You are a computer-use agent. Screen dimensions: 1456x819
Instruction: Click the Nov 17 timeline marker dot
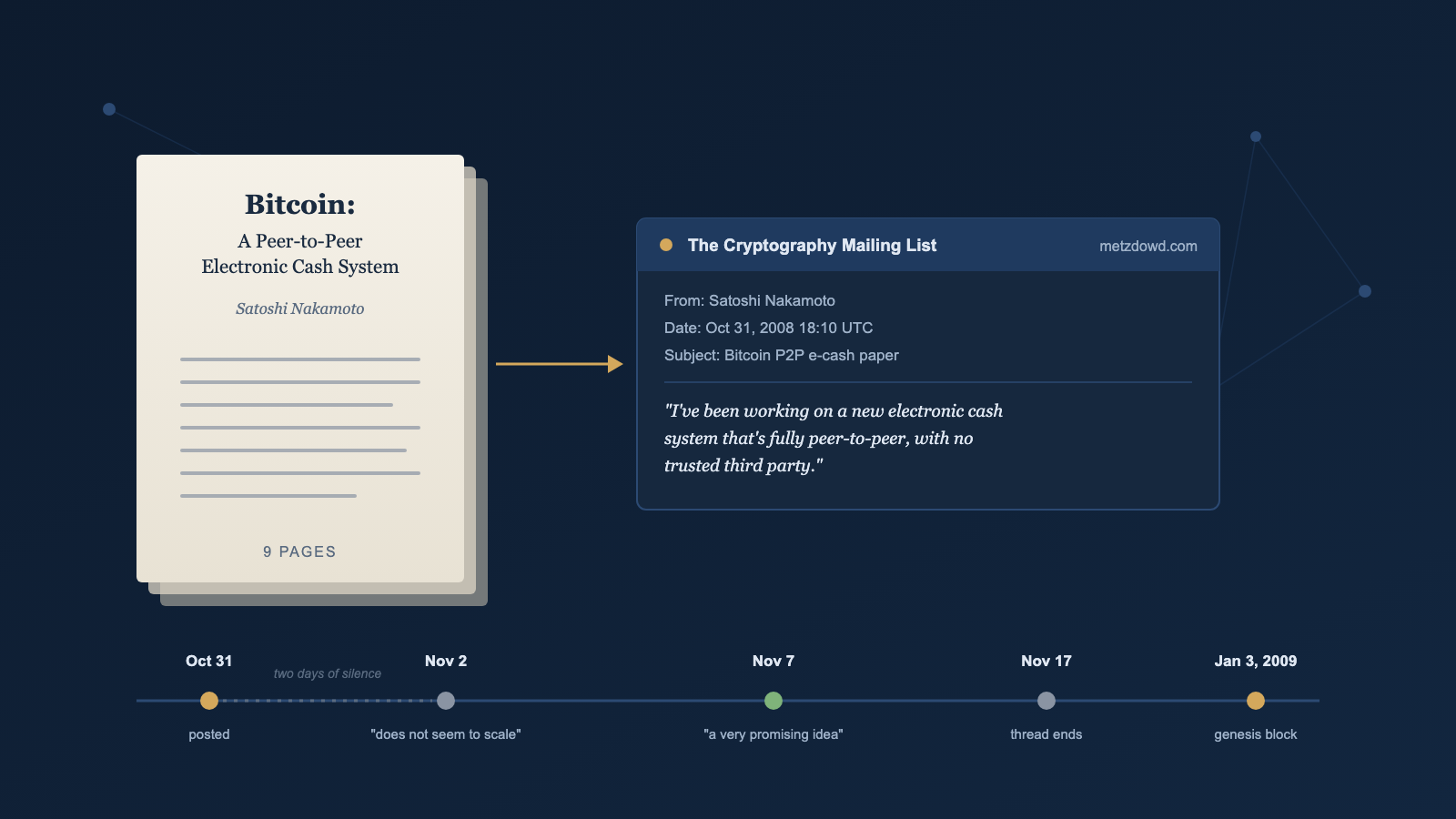coord(1046,701)
